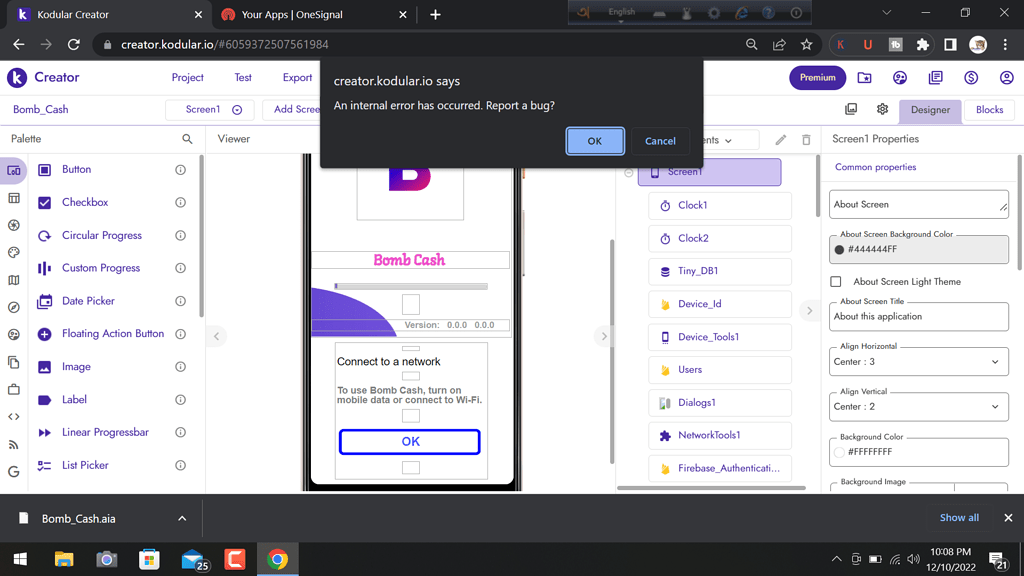Open the account profile icon in header
Viewport: 1024px width, 576px height.
[x=1006, y=78]
